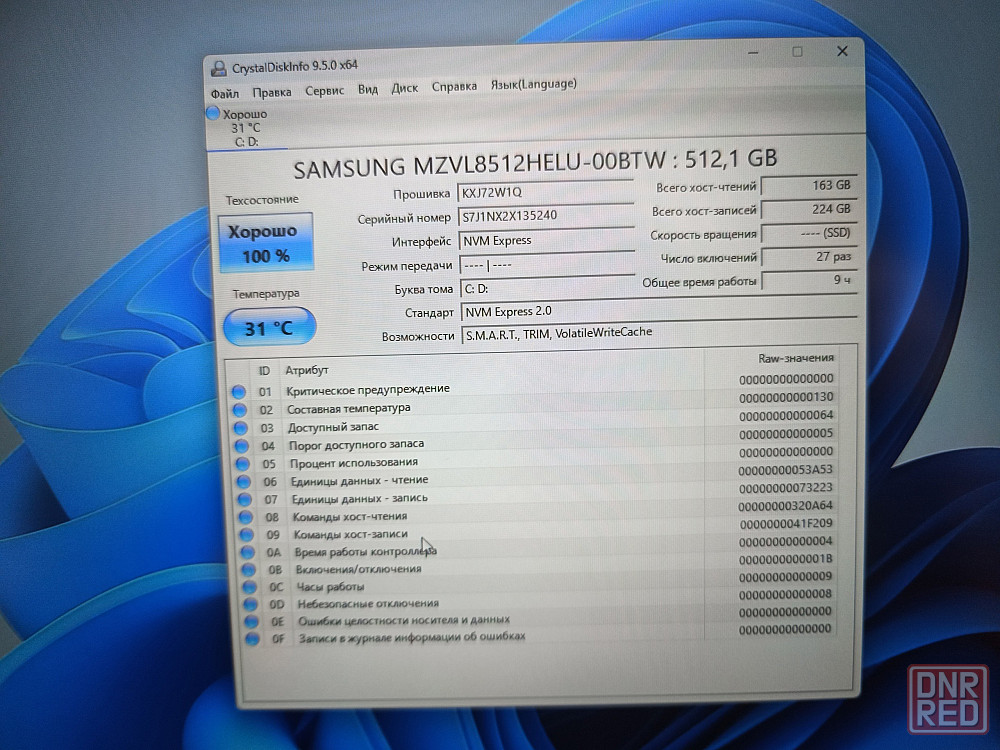Click the status dot for attribute 01
The image size is (1000, 750).
pyautogui.click(x=239, y=392)
